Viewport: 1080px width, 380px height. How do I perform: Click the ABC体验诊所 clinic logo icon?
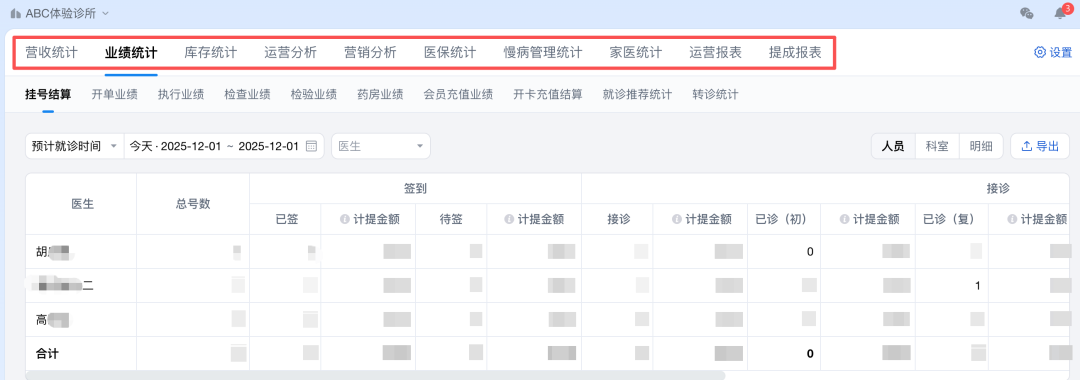point(16,14)
